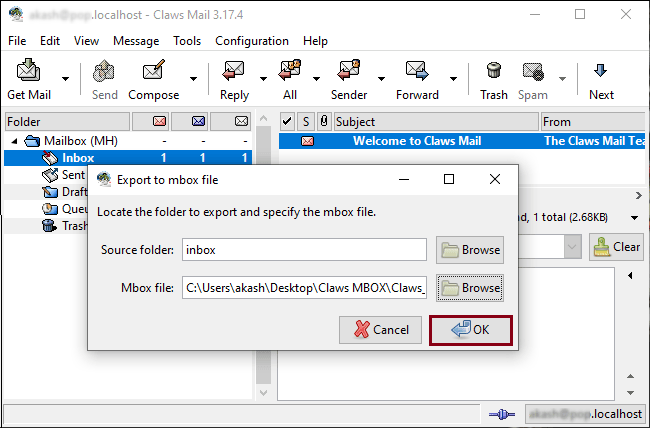Image resolution: width=650 pixels, height=428 pixels.
Task: Open the Tools menu
Action: 187,41
